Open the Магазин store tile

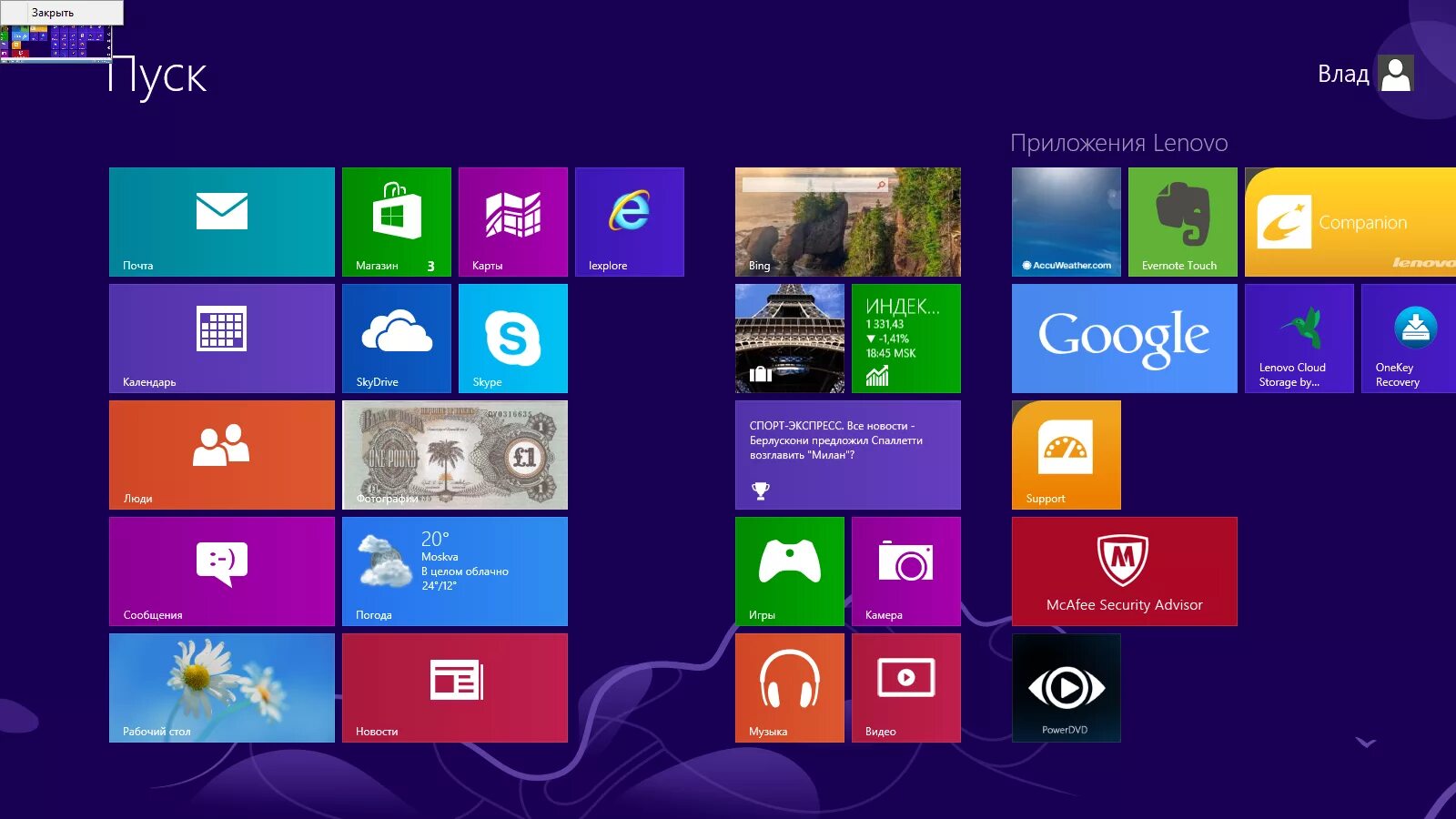point(397,222)
